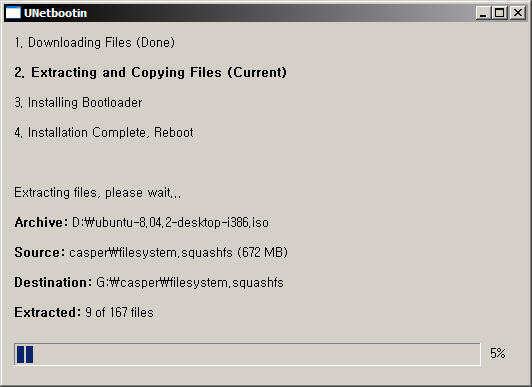Screen dimensions: 532x387
Task: Maximize the UNetbootin window
Action: point(499,13)
